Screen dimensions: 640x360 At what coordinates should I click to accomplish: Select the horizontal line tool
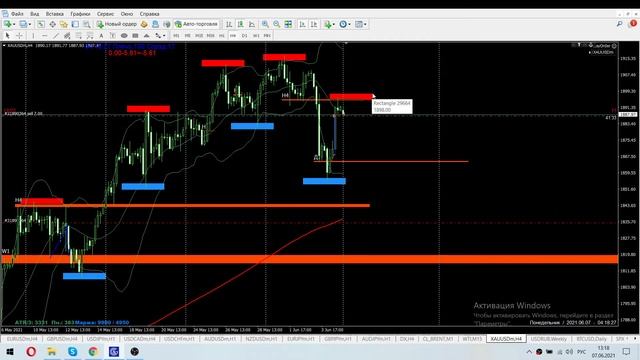coord(44,36)
